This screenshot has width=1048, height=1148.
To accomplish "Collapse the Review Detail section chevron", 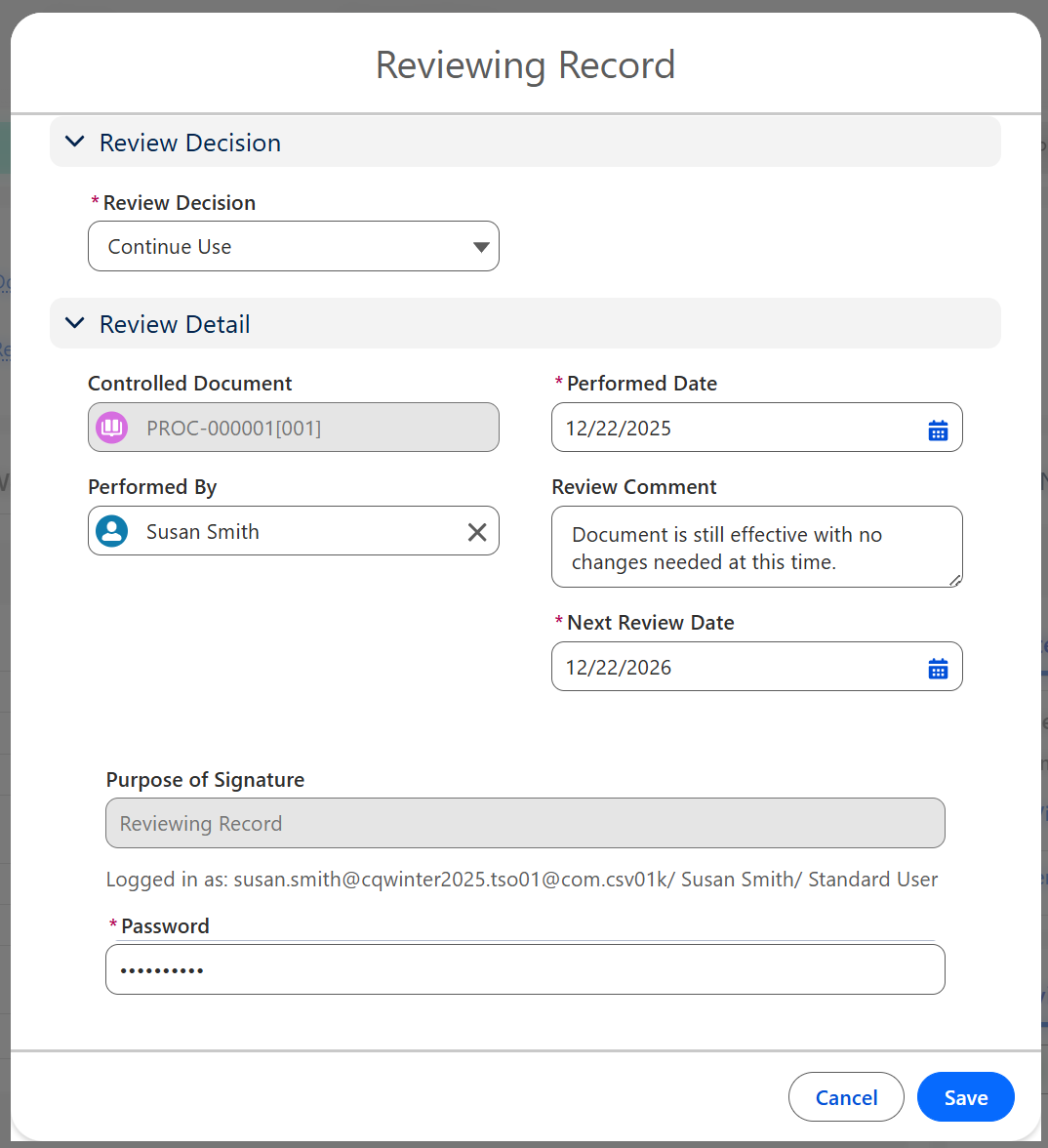I will pyautogui.click(x=74, y=324).
